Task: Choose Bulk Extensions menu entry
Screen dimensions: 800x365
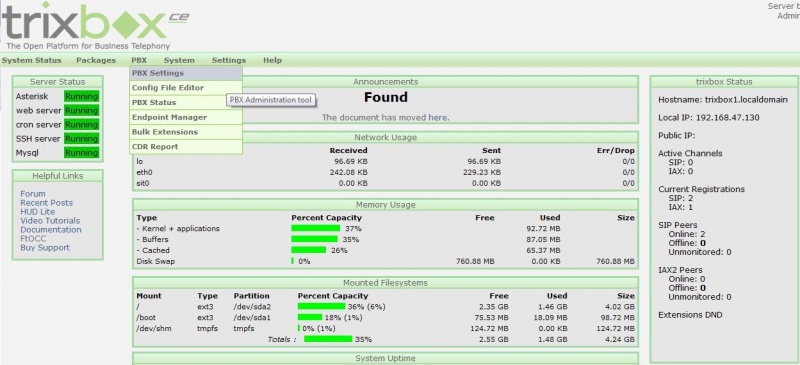Action: pyautogui.click(x=186, y=132)
